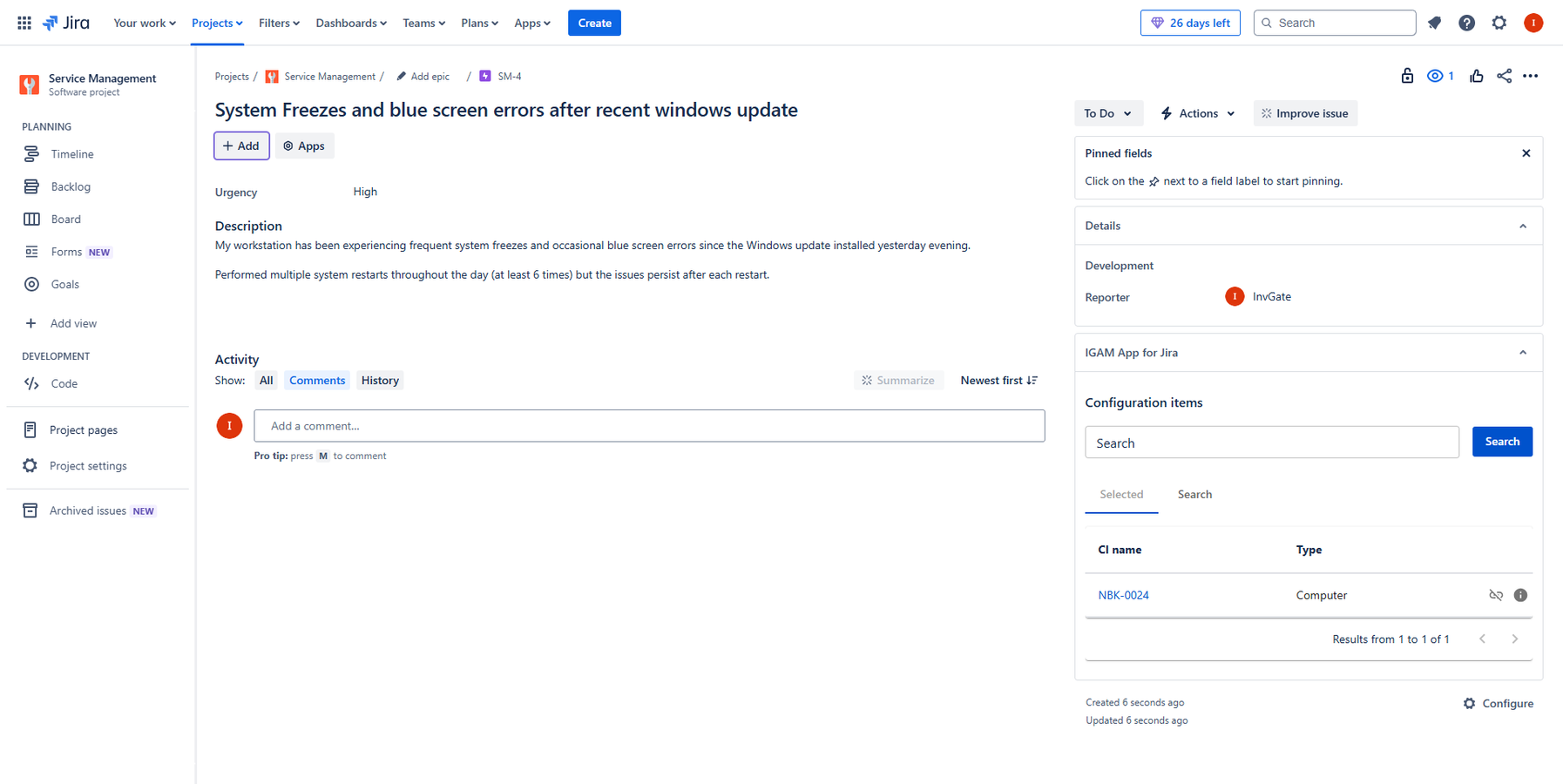This screenshot has width=1563, height=784.
Task: Click the Add button under title
Action: (241, 145)
